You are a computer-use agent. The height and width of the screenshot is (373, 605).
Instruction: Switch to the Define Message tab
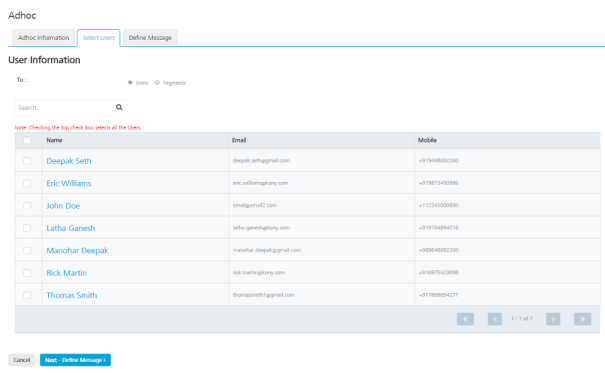click(150, 38)
